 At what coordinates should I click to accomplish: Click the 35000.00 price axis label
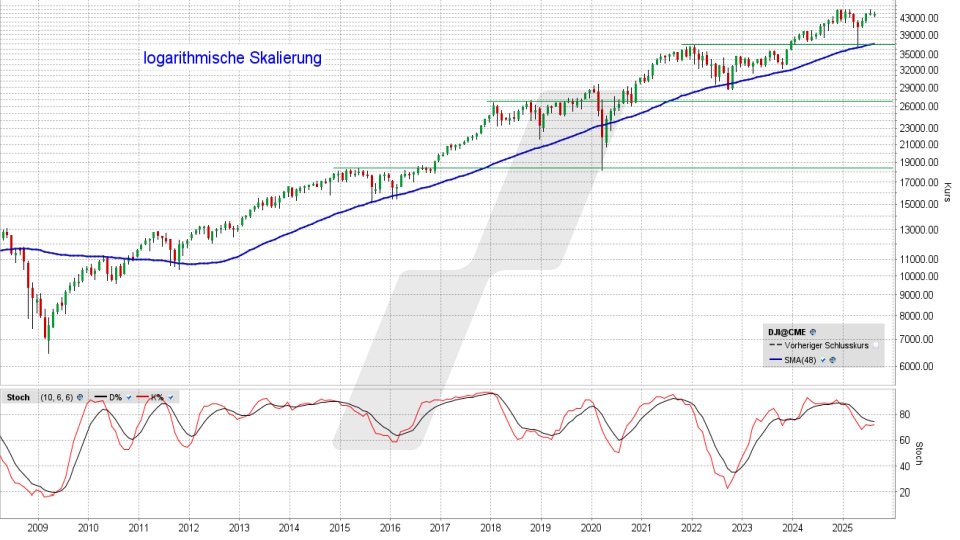pyautogui.click(x=919, y=54)
